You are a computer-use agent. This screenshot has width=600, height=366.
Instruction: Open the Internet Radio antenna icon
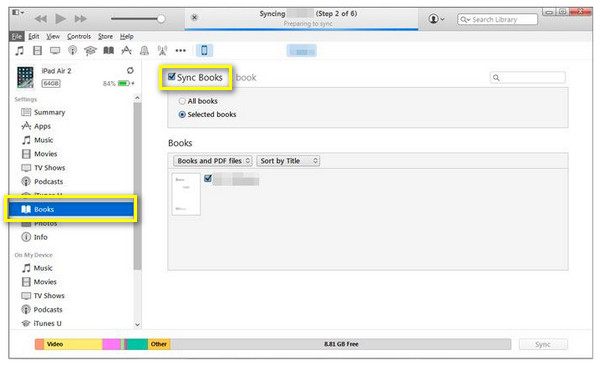point(163,51)
